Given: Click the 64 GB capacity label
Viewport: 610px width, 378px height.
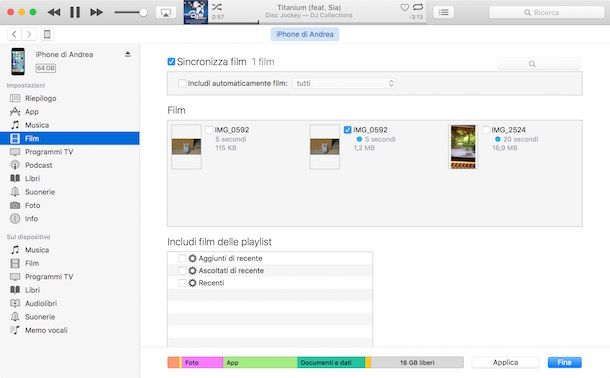Looking at the screenshot, I should coord(46,68).
